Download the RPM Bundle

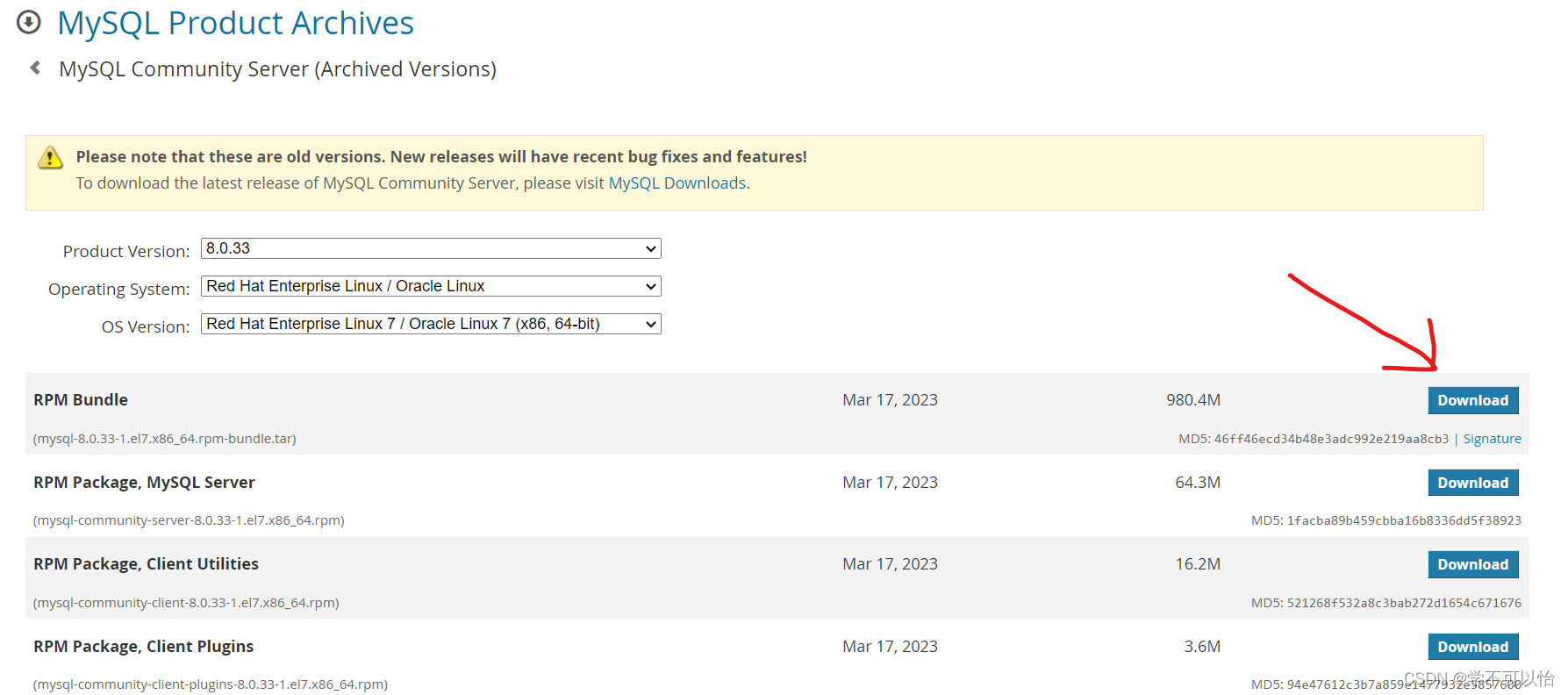click(1472, 400)
